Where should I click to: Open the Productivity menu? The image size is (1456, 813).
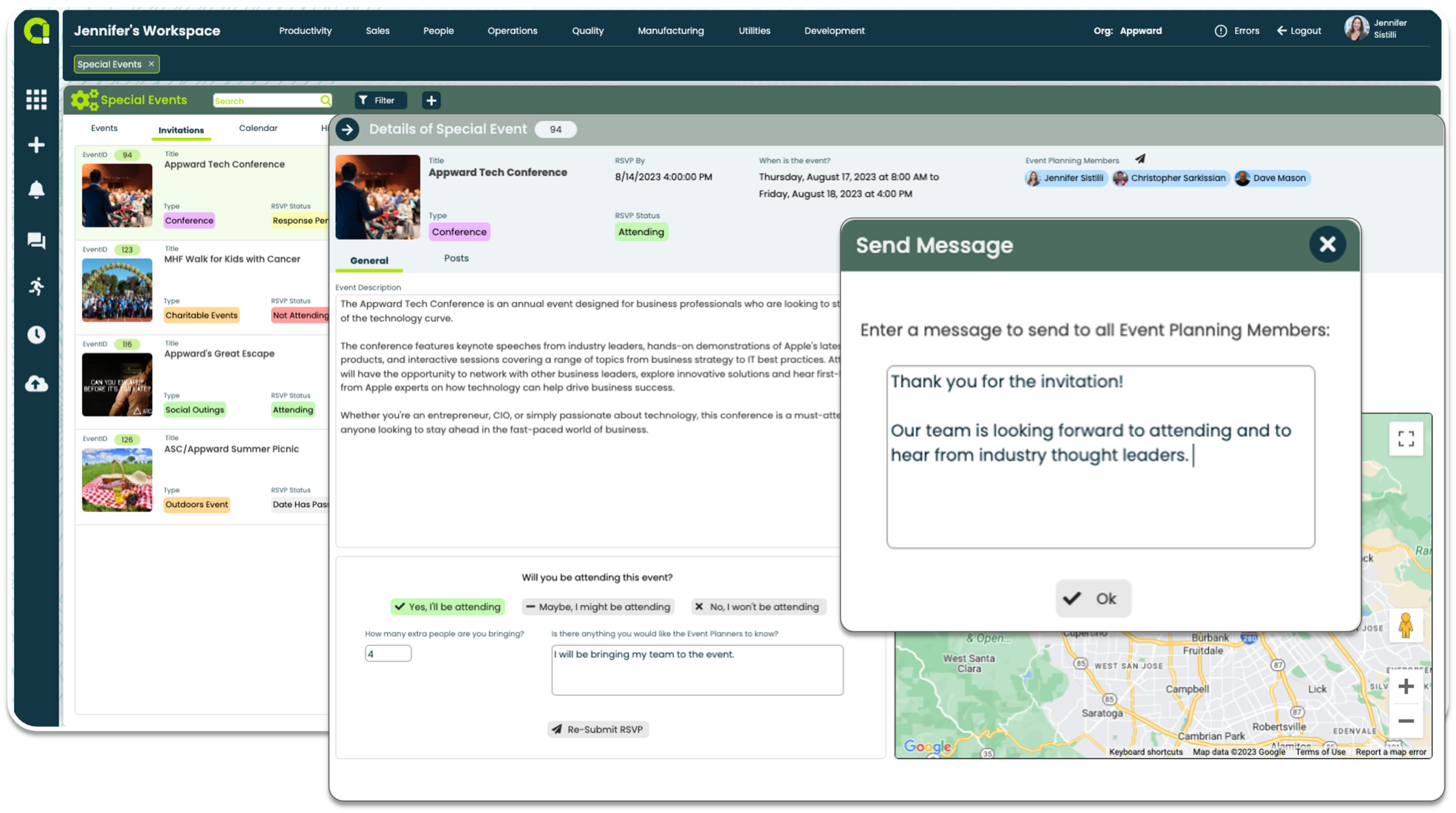(305, 31)
